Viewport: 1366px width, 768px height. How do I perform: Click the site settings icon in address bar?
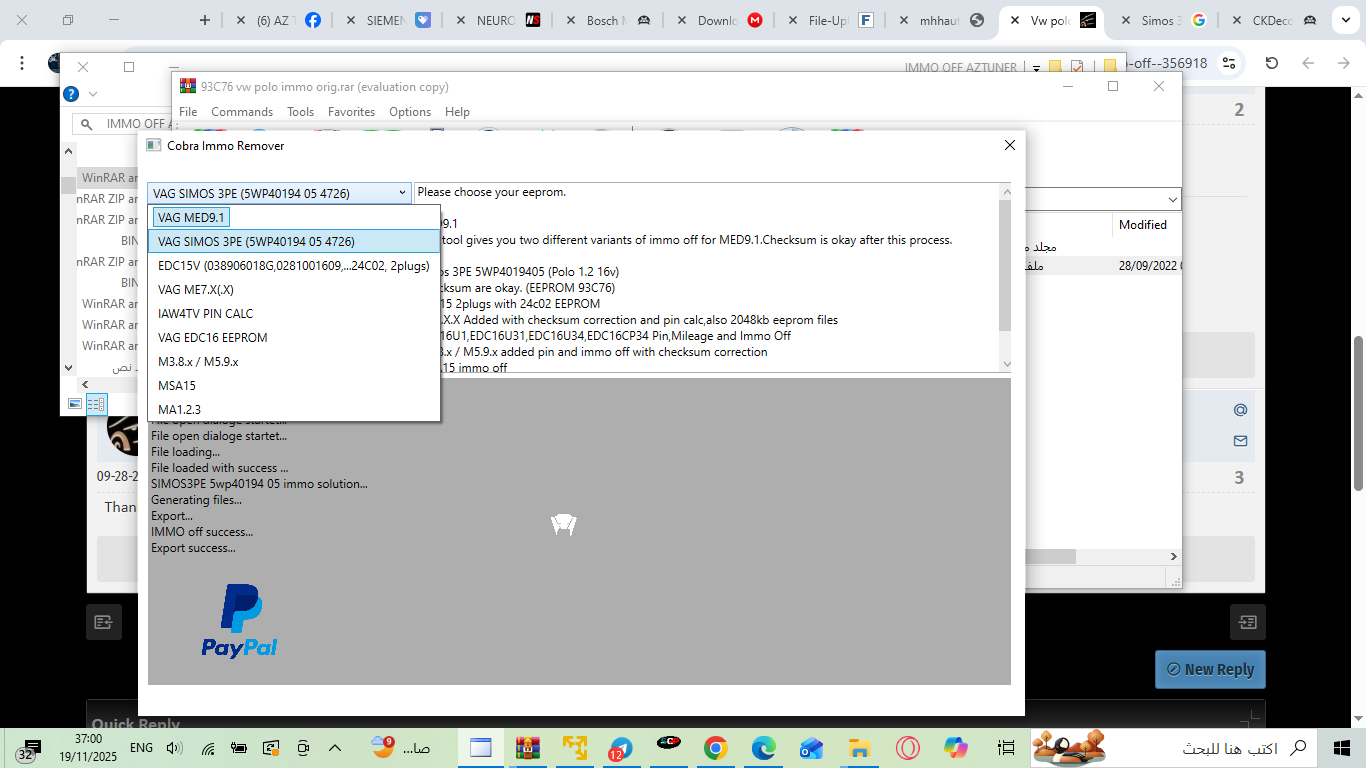(x=1230, y=63)
